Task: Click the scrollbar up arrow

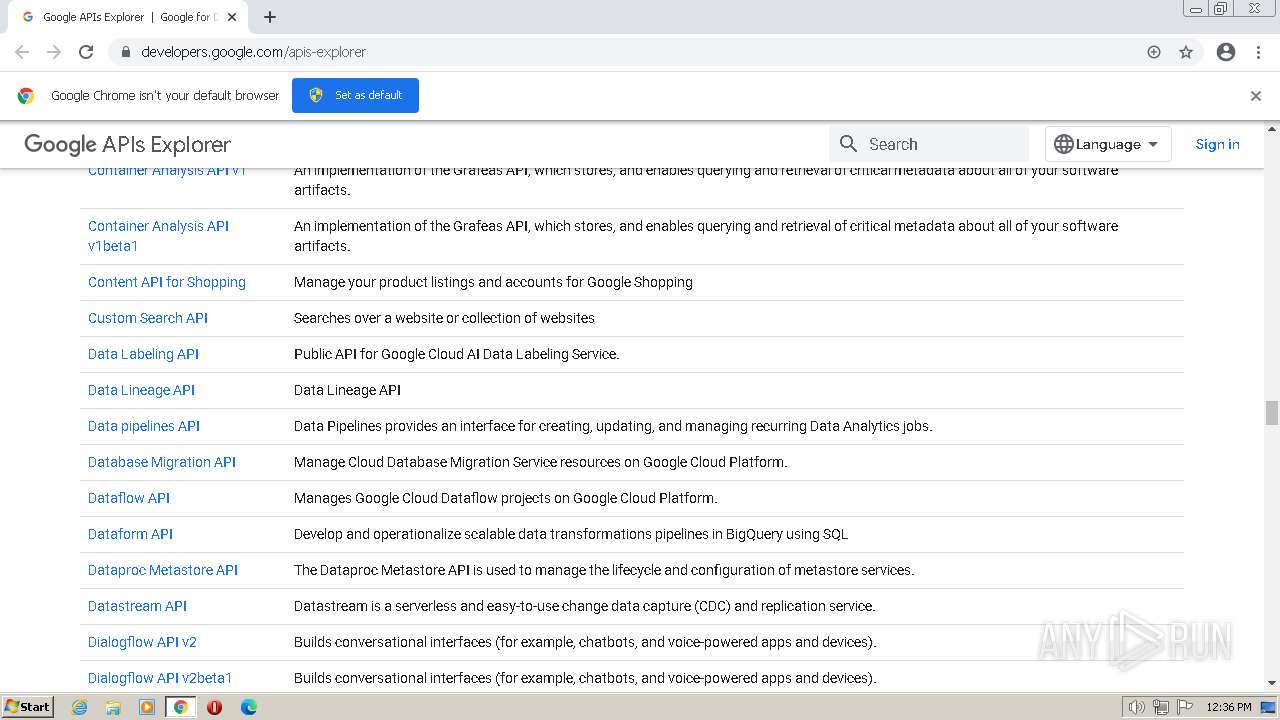Action: point(1272,129)
